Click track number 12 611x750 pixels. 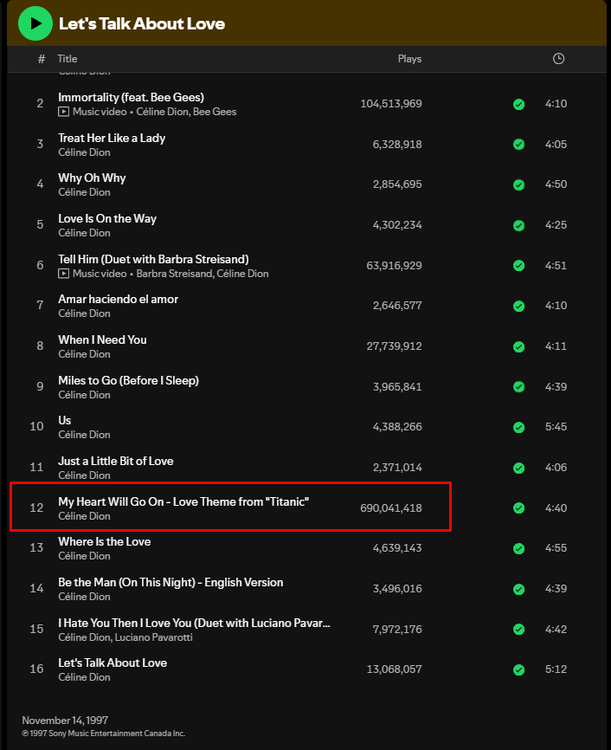tap(37, 508)
